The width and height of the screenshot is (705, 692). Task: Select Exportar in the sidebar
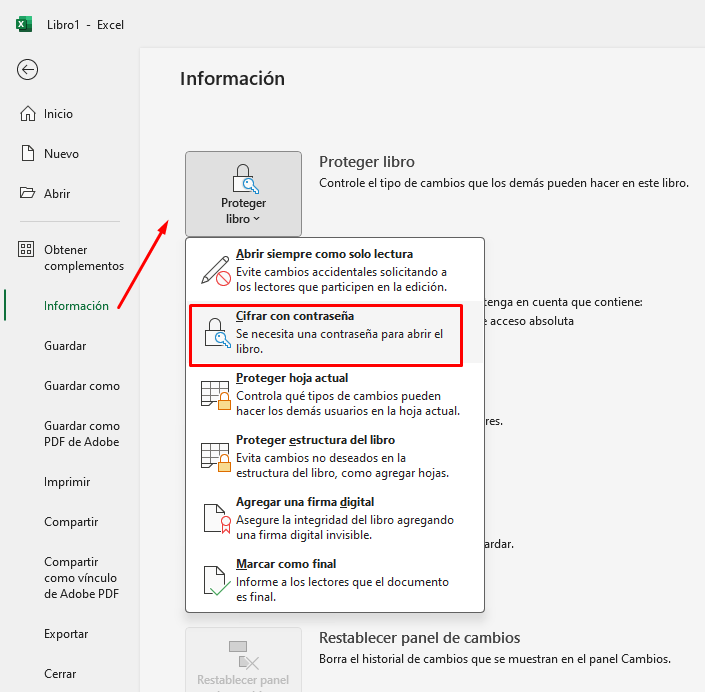click(x=66, y=634)
